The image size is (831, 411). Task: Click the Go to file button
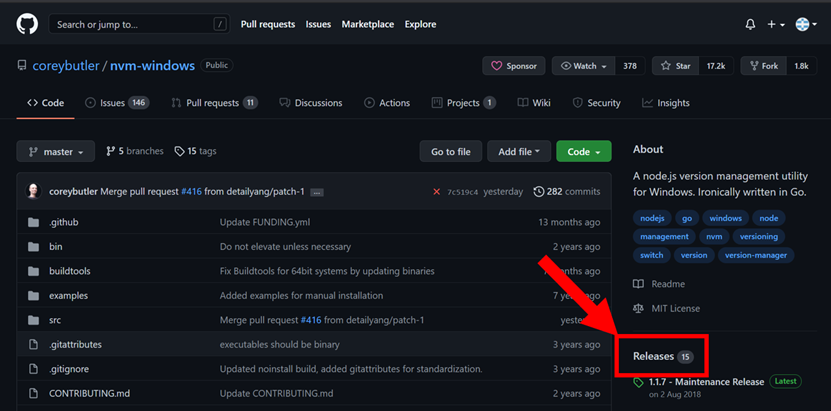coord(450,151)
